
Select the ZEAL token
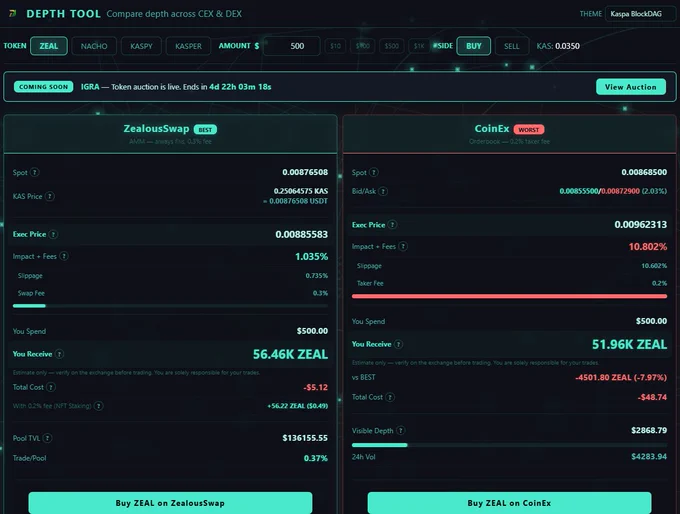(49, 46)
